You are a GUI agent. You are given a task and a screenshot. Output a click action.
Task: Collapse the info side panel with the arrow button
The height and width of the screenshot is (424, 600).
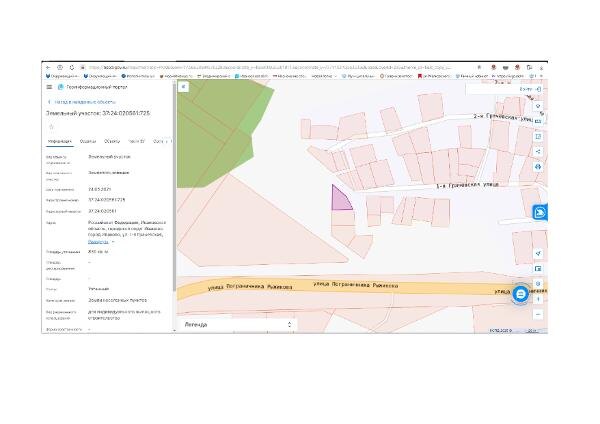coord(184,87)
